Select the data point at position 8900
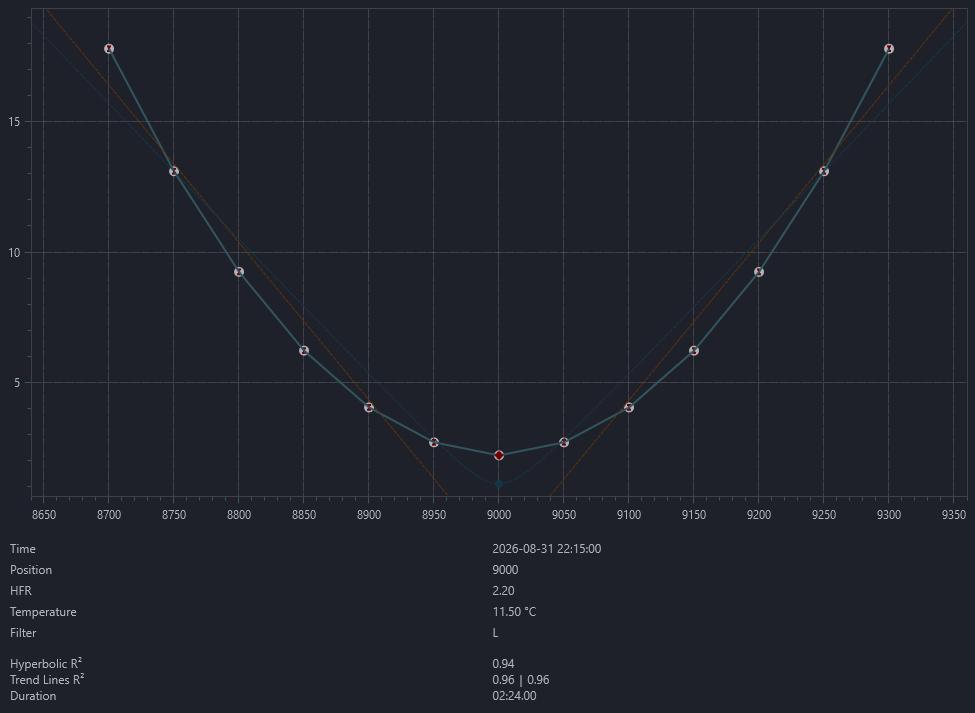 click(x=369, y=407)
